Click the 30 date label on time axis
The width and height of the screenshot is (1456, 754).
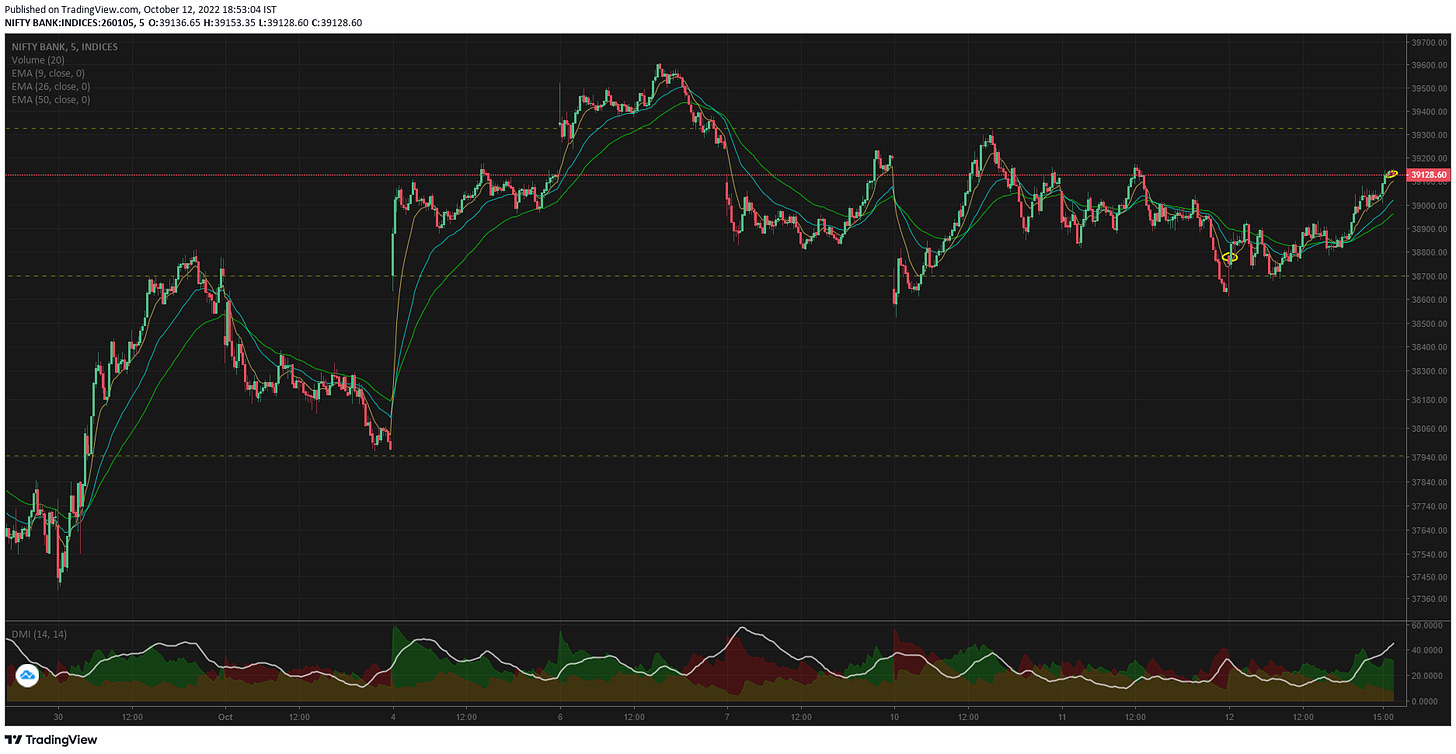click(x=58, y=716)
